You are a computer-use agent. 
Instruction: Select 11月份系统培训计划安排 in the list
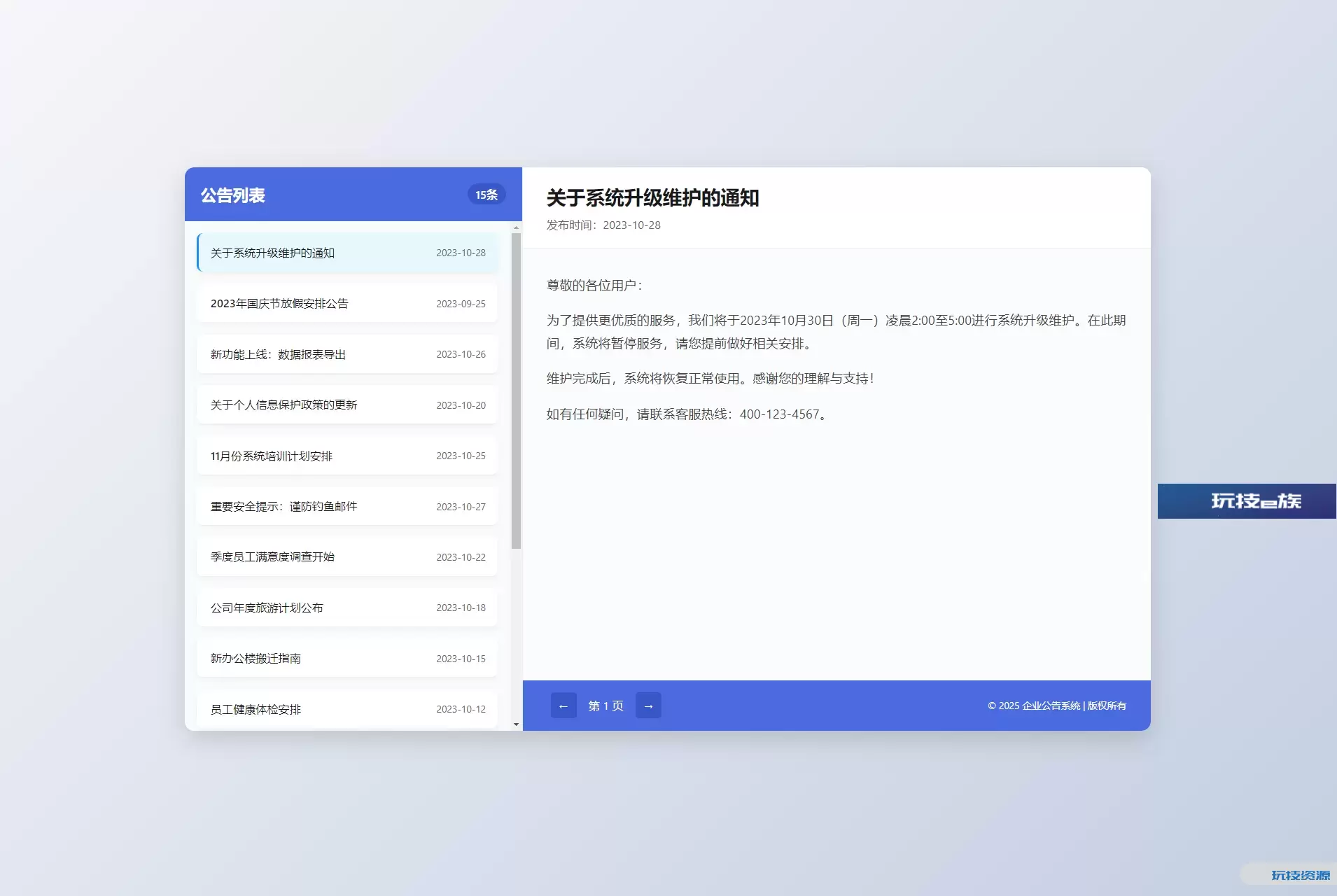(347, 456)
